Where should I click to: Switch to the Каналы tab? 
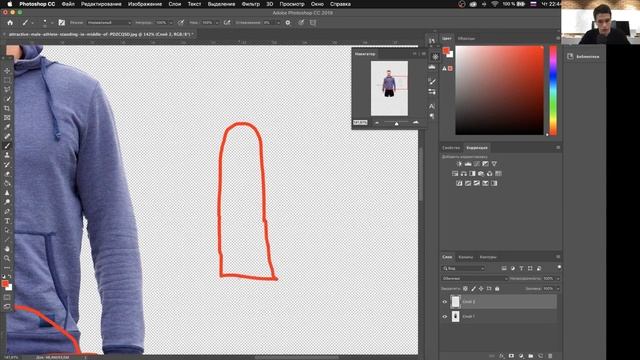click(466, 257)
